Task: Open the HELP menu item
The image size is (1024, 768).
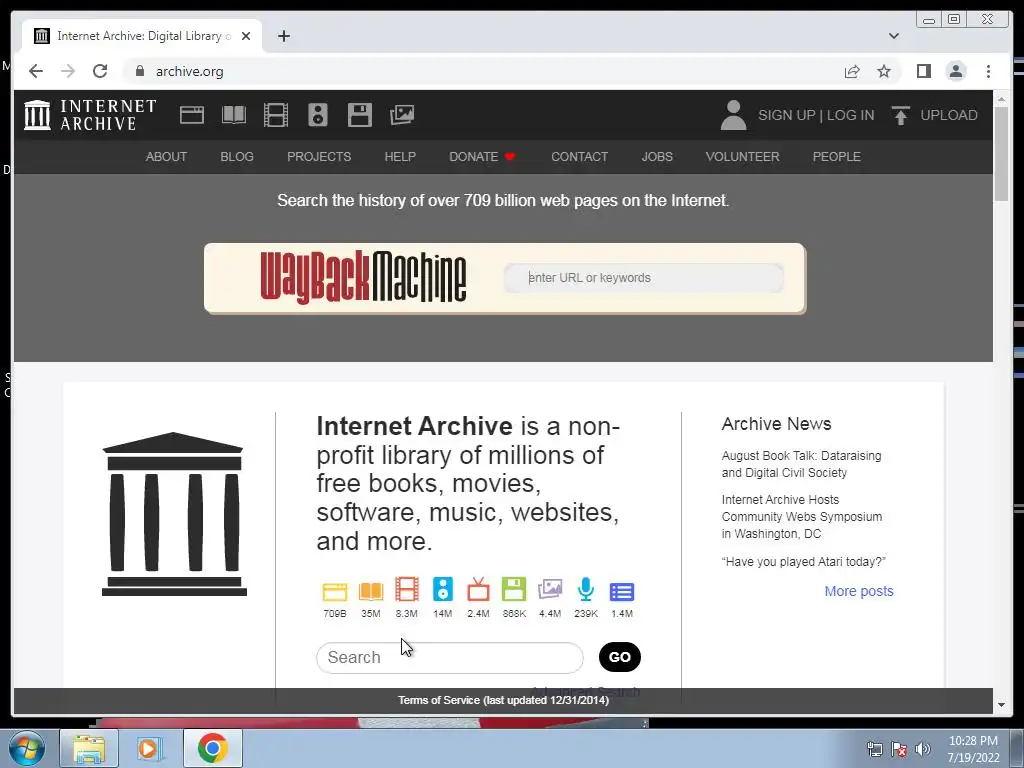Action: [400, 157]
